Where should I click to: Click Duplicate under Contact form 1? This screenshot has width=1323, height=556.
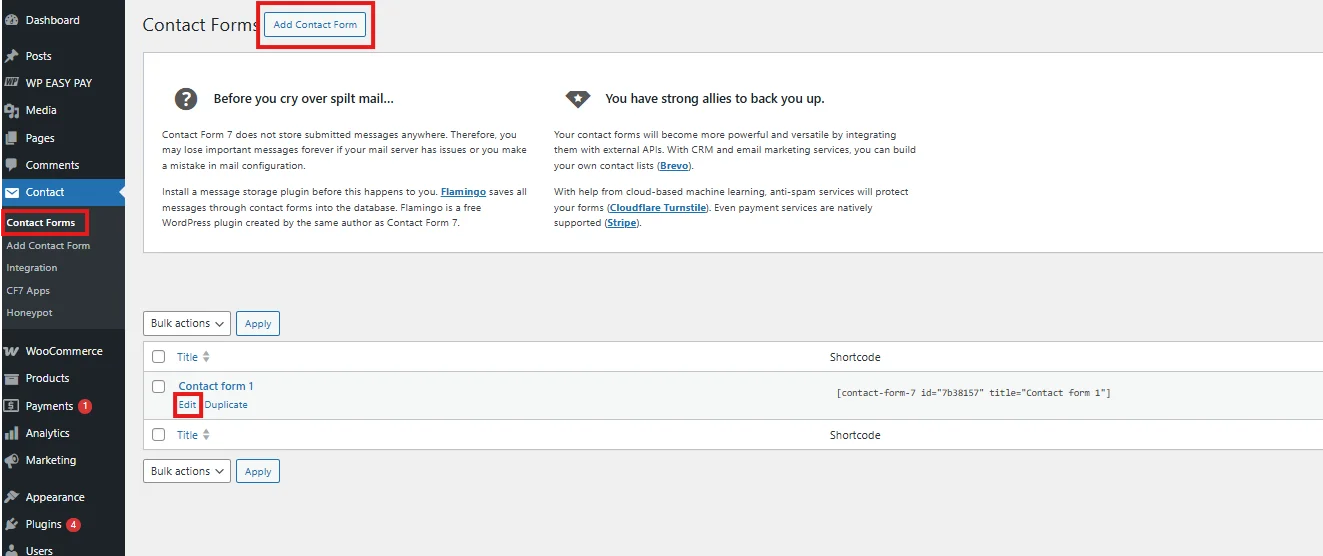click(226, 405)
